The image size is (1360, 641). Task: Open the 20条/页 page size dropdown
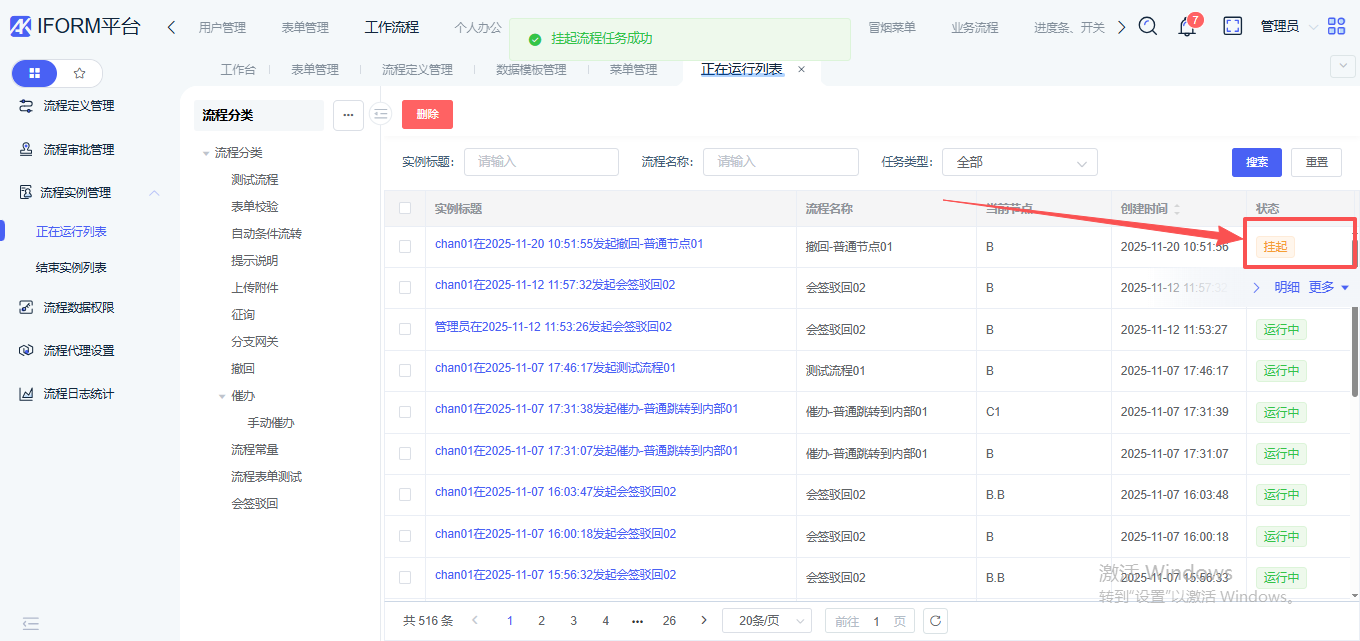click(767, 621)
